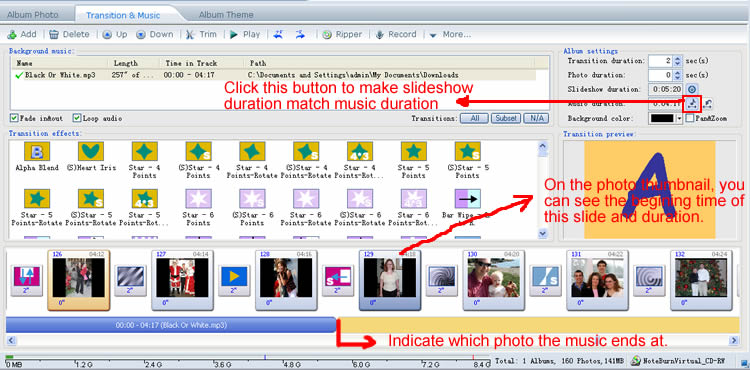Enable the Pan&Zoom checkbox

point(689,118)
